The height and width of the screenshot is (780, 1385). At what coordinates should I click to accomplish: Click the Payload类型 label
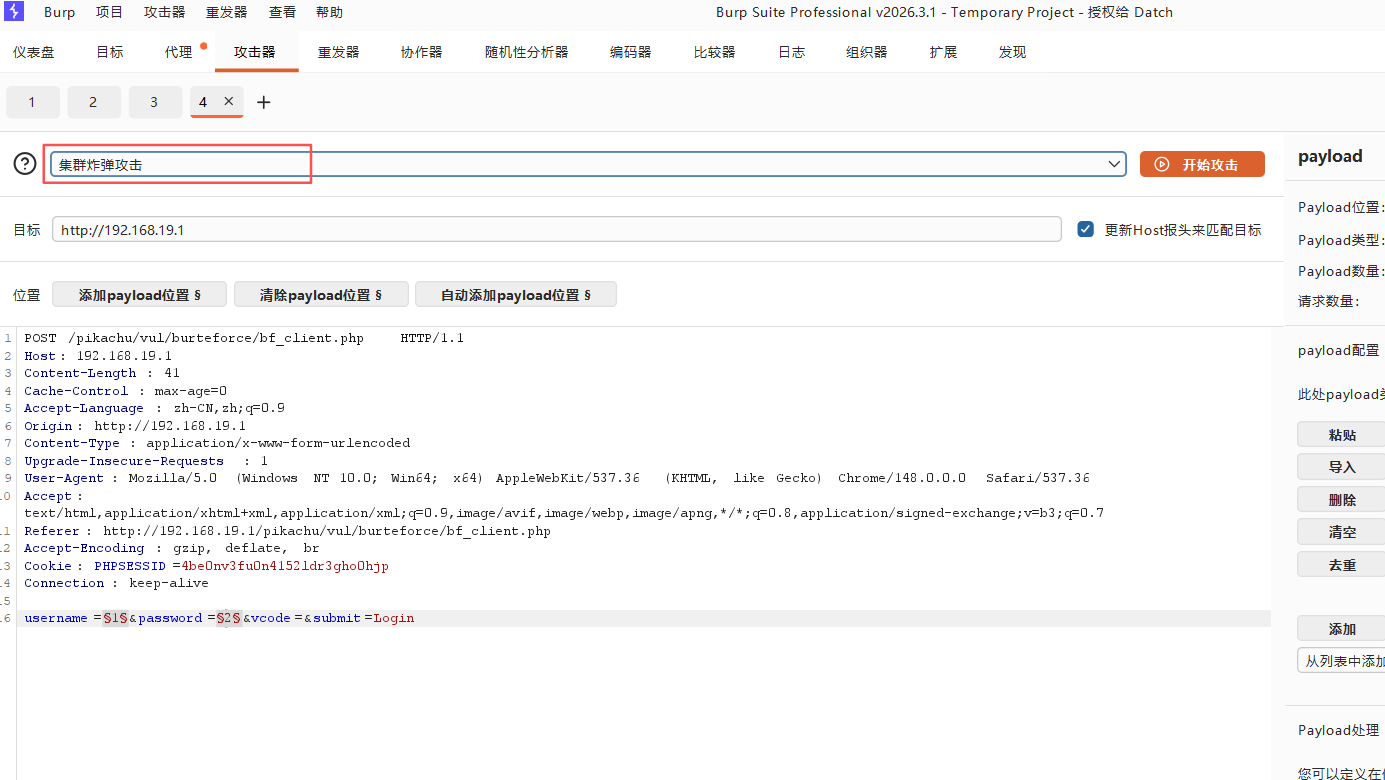pos(1340,240)
